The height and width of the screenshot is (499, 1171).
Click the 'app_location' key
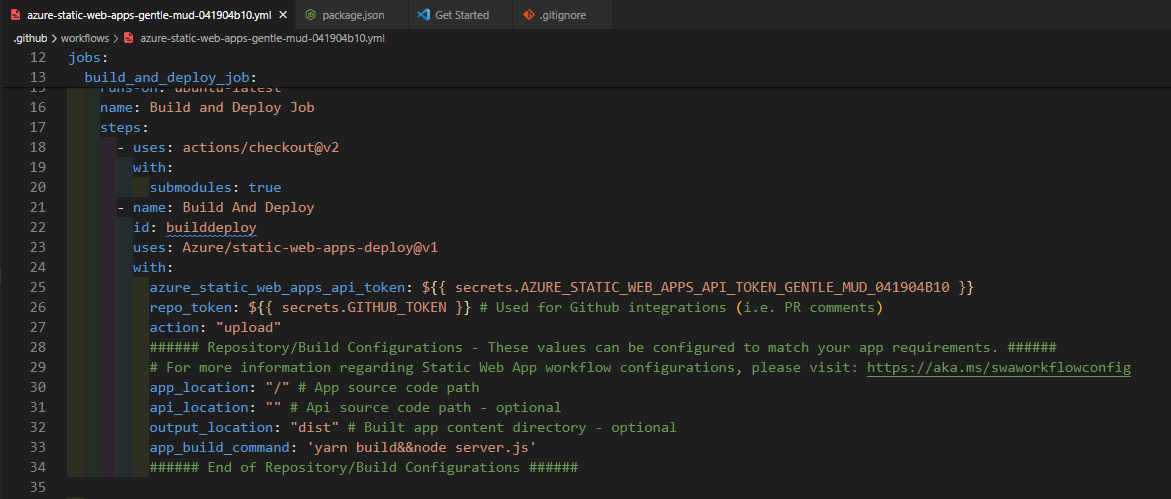tap(199, 388)
